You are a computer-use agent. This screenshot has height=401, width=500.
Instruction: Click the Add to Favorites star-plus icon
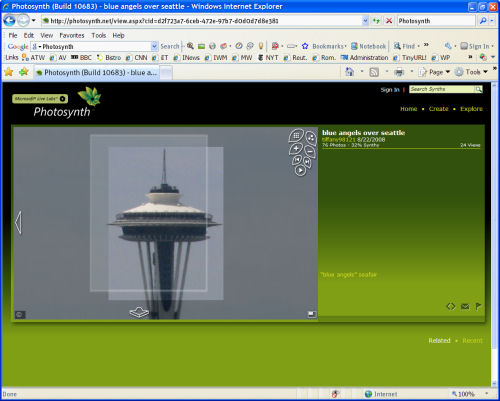[x=24, y=72]
